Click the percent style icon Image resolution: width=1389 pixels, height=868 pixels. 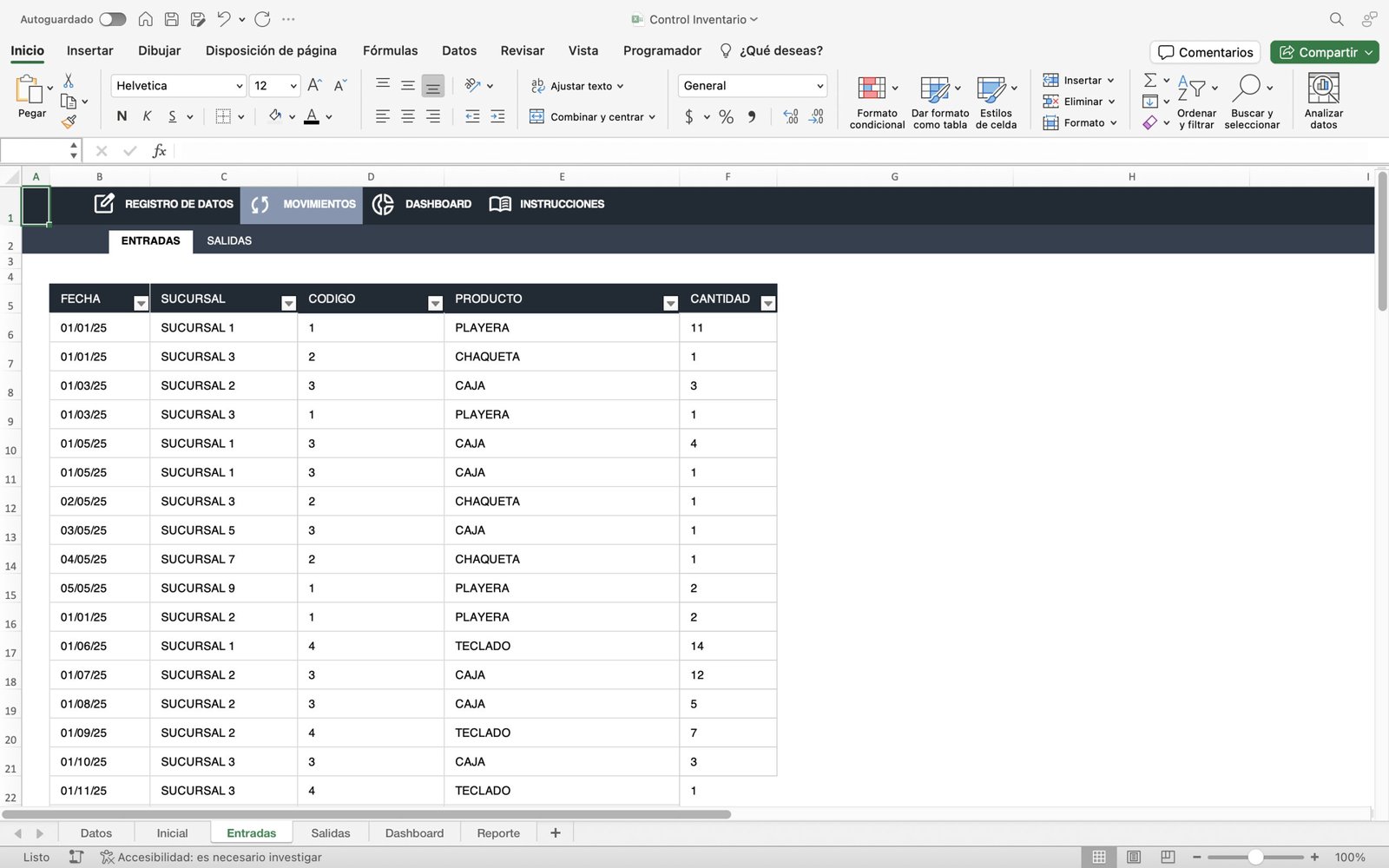[726, 116]
